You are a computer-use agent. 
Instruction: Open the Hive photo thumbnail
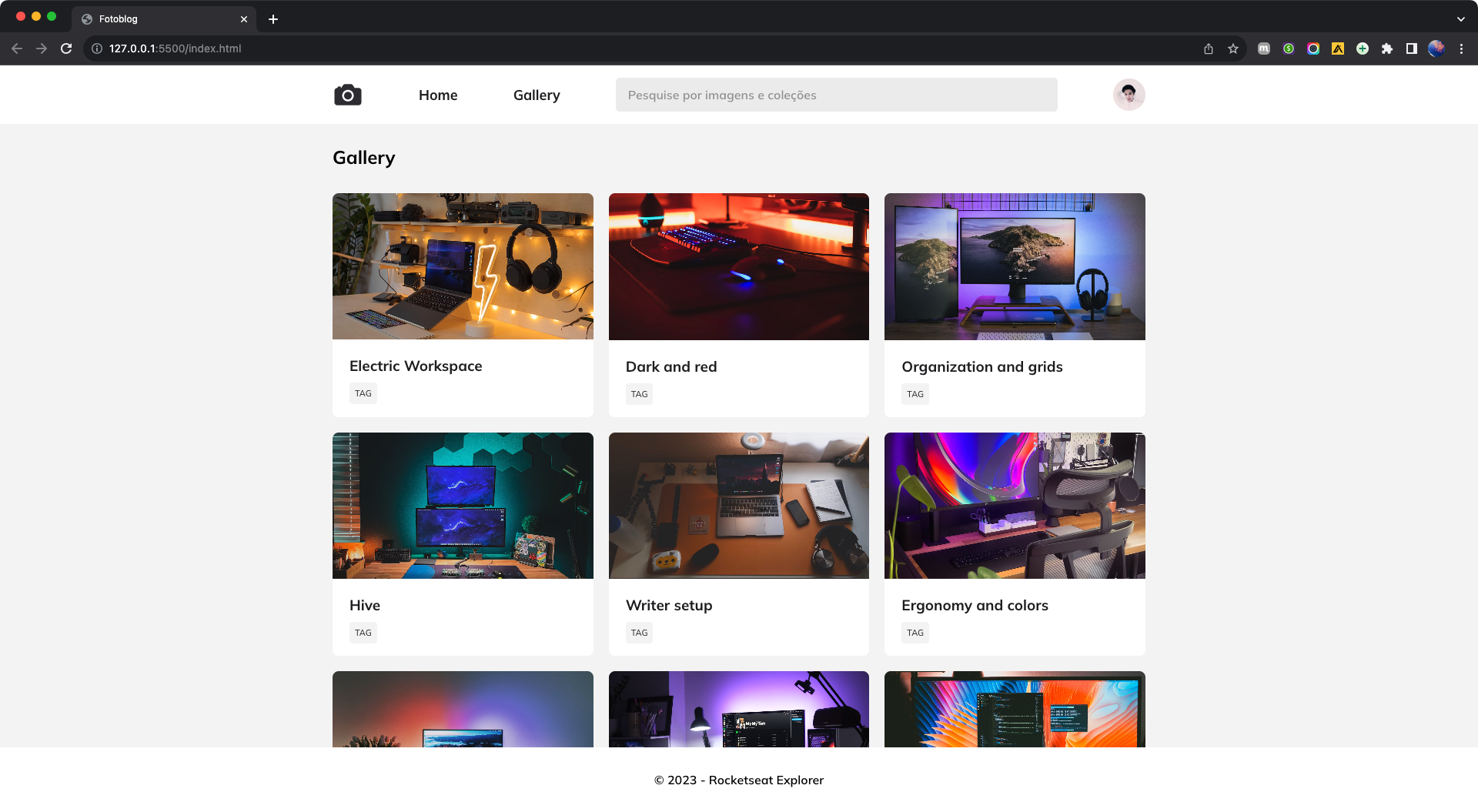463,505
